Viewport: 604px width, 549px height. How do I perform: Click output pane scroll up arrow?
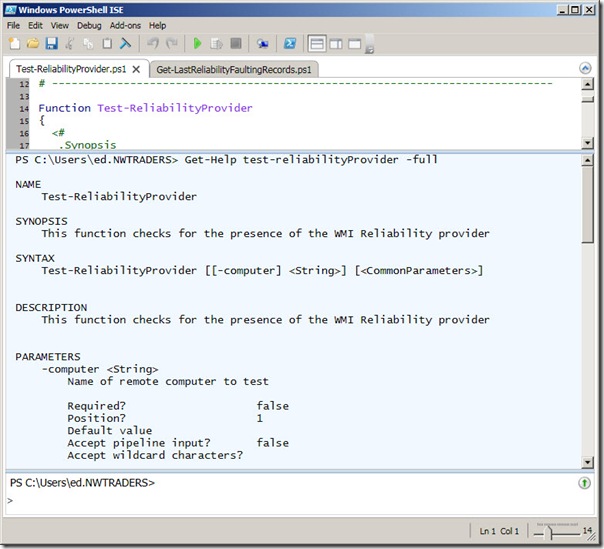click(x=587, y=160)
